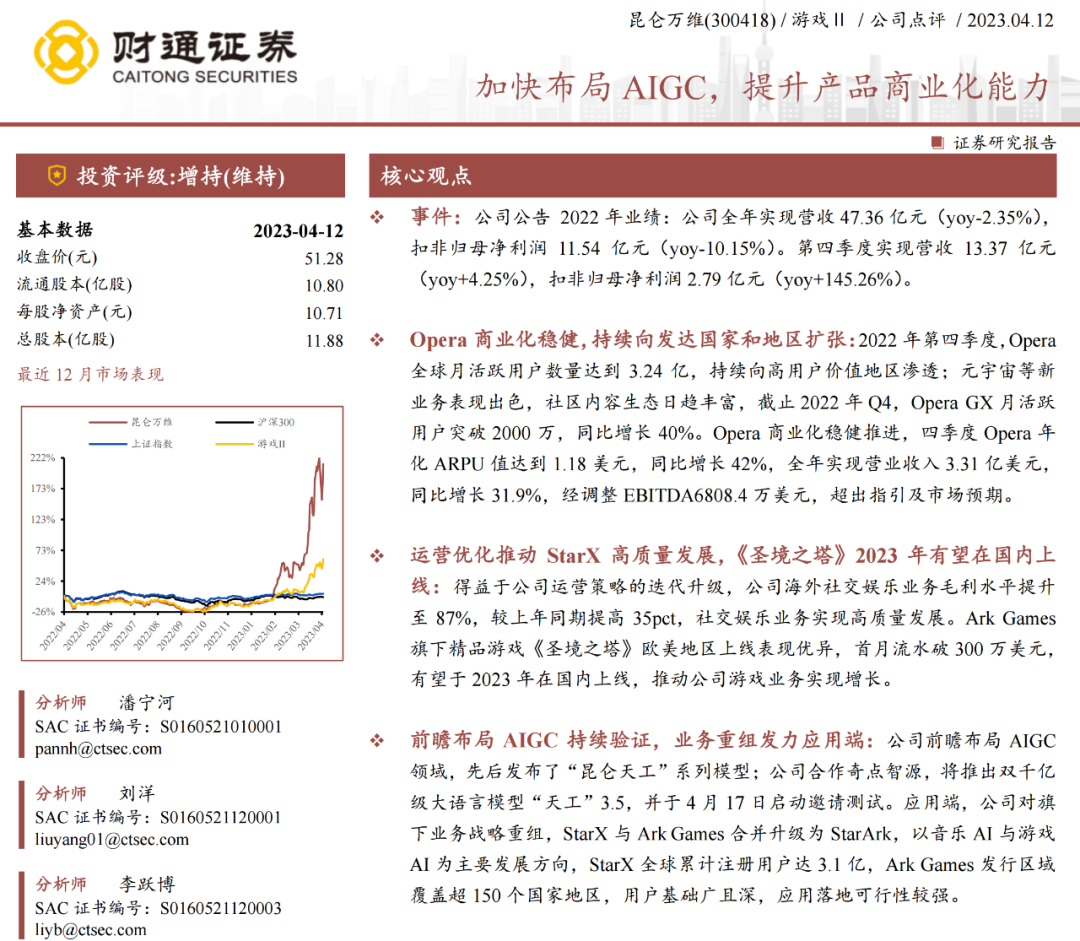
Task: Click the diamond bullet next to Opera 商业化稳健
Action: pos(377,340)
